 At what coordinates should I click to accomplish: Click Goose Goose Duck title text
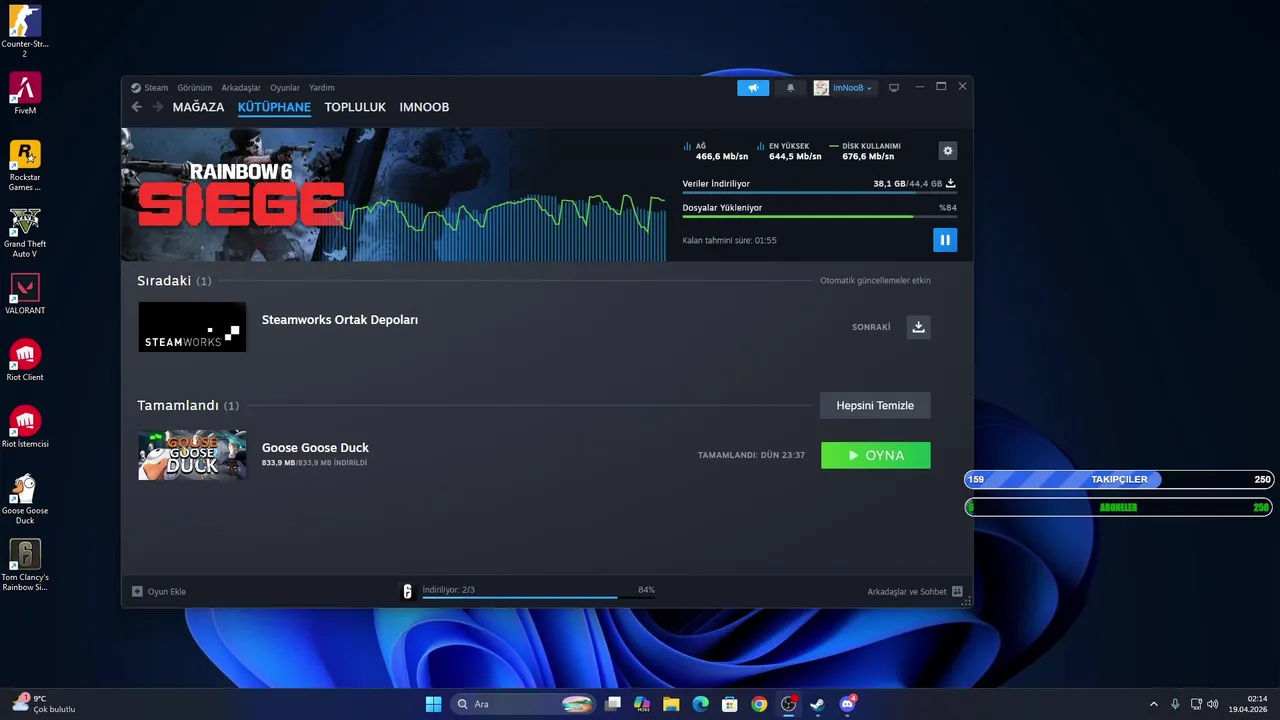click(315, 448)
